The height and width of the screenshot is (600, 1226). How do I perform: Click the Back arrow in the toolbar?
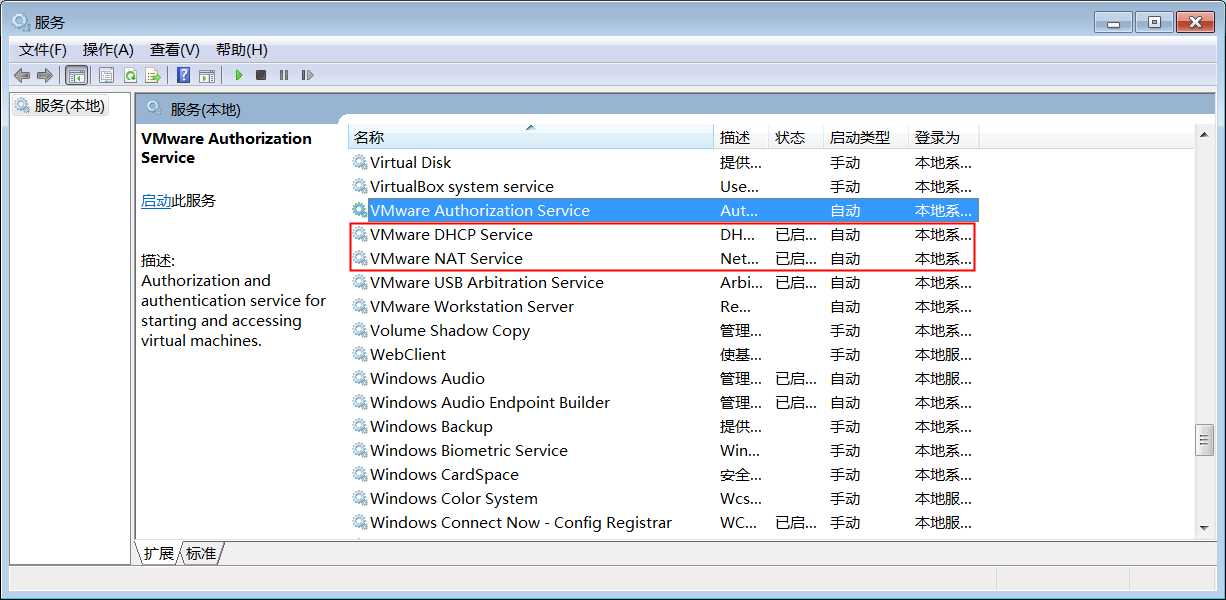pos(21,75)
